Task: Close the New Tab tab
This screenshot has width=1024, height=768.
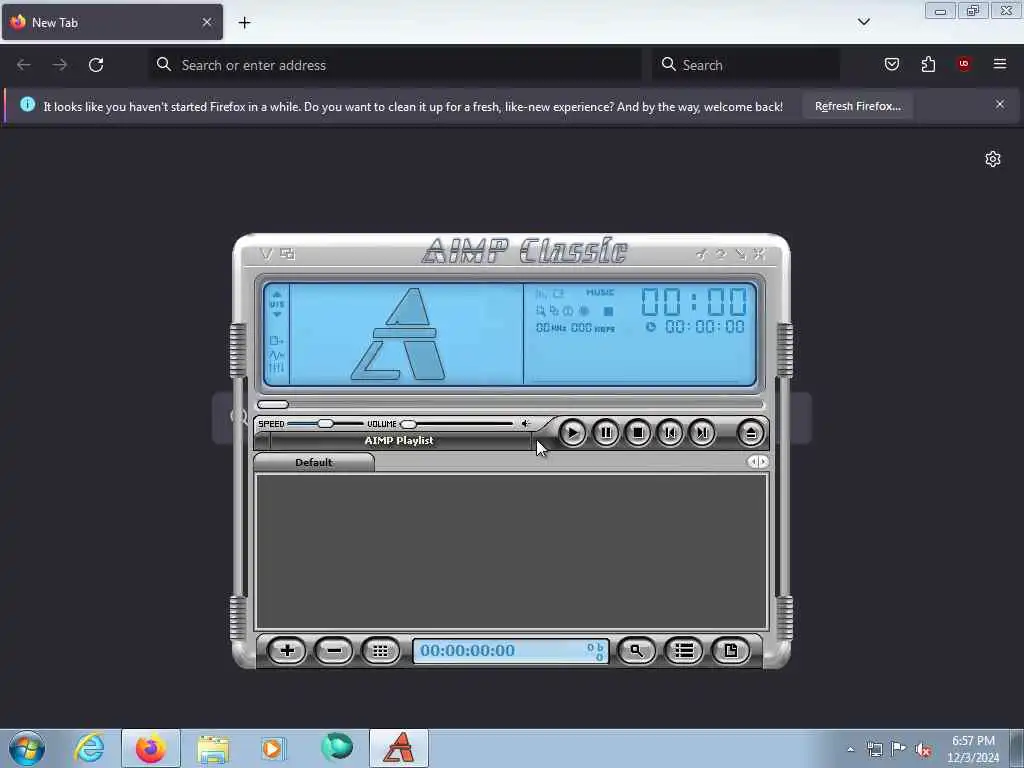Action: click(207, 22)
